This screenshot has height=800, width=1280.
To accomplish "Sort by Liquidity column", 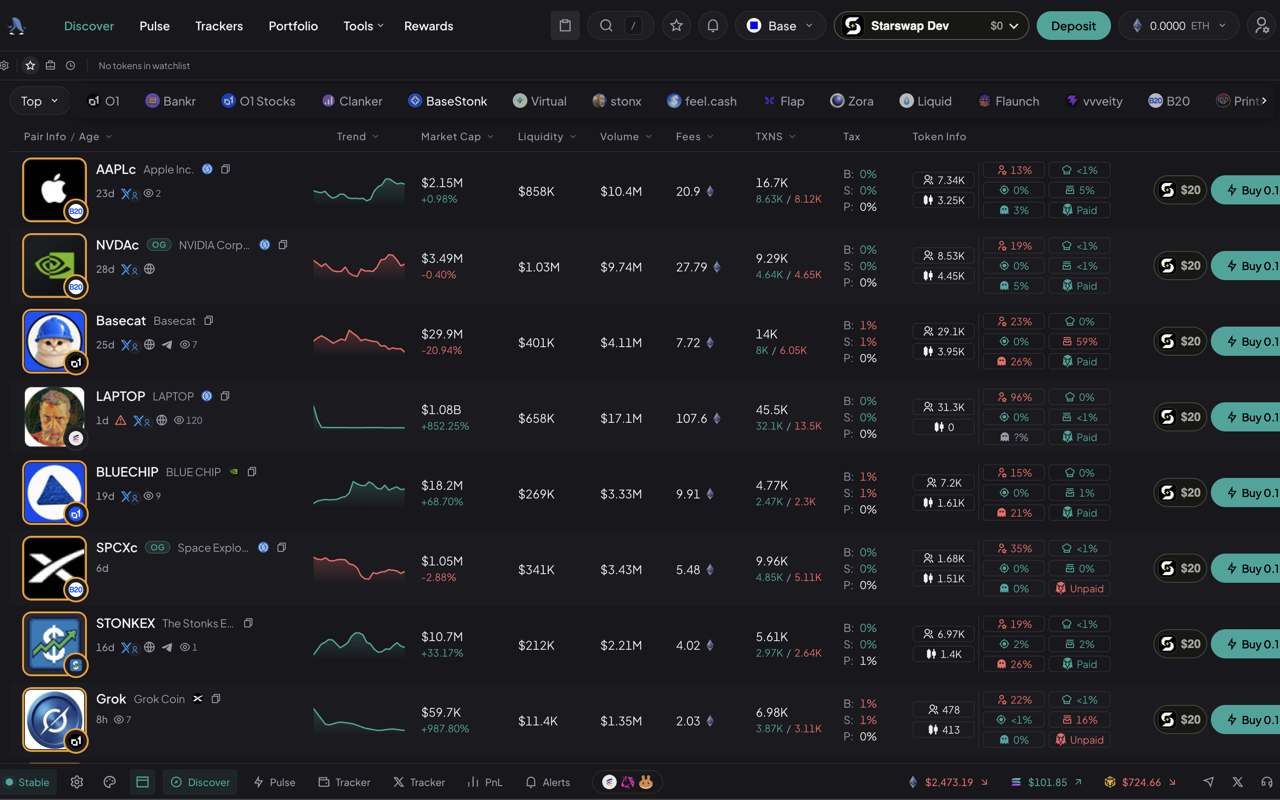I will point(547,136).
